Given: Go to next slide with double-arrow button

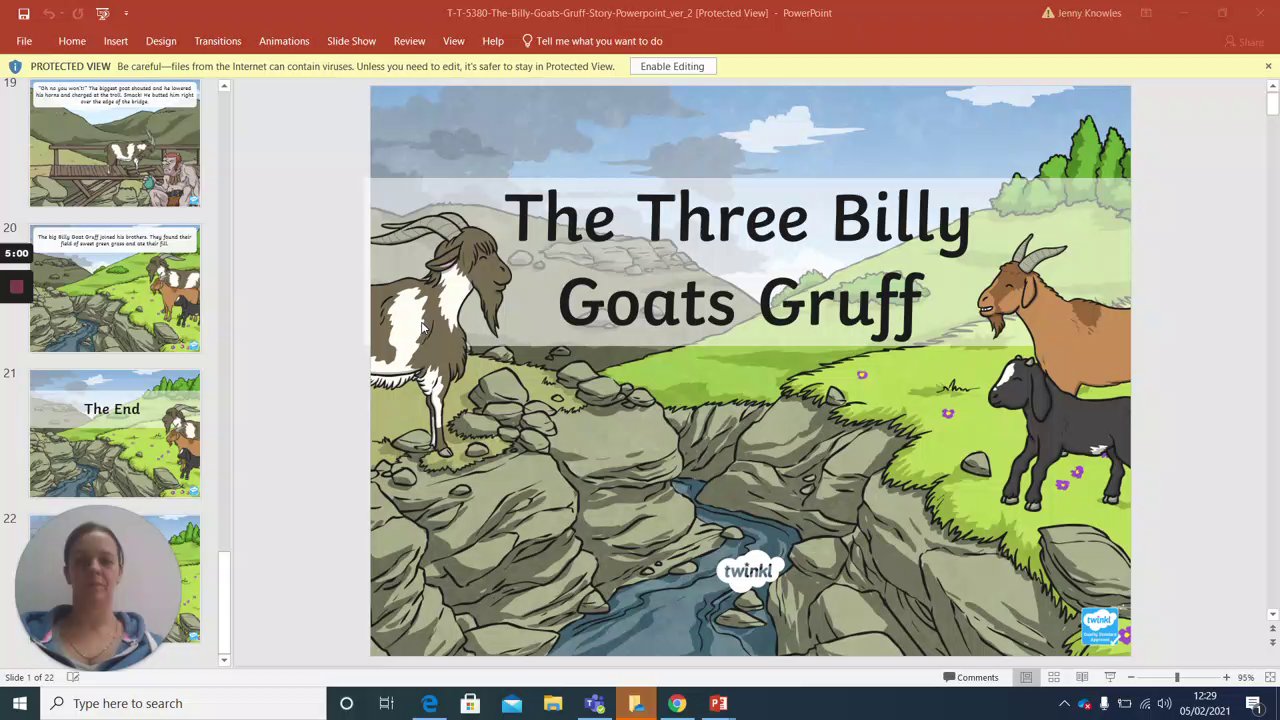Looking at the screenshot, I should click(x=1272, y=641).
